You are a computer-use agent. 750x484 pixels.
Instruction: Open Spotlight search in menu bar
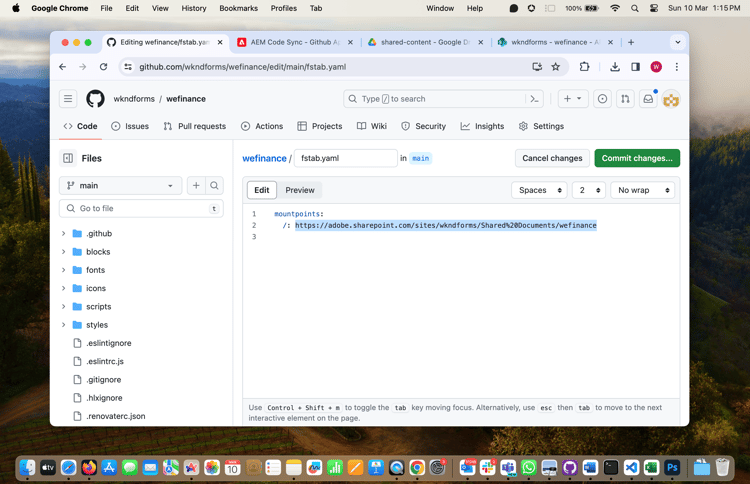tap(635, 8)
